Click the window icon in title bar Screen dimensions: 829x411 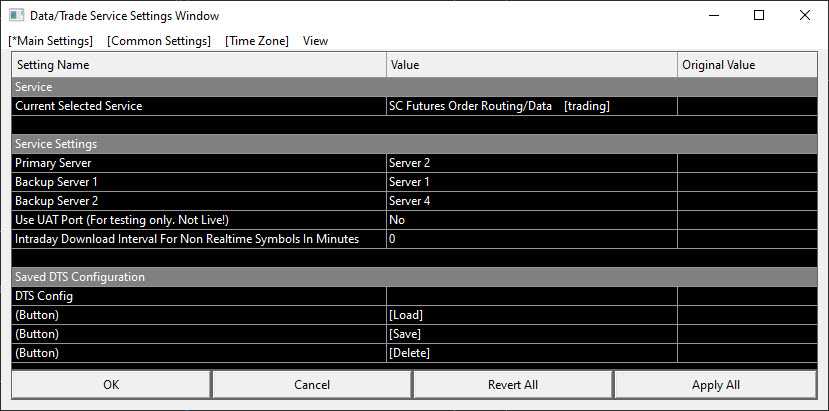[x=16, y=16]
